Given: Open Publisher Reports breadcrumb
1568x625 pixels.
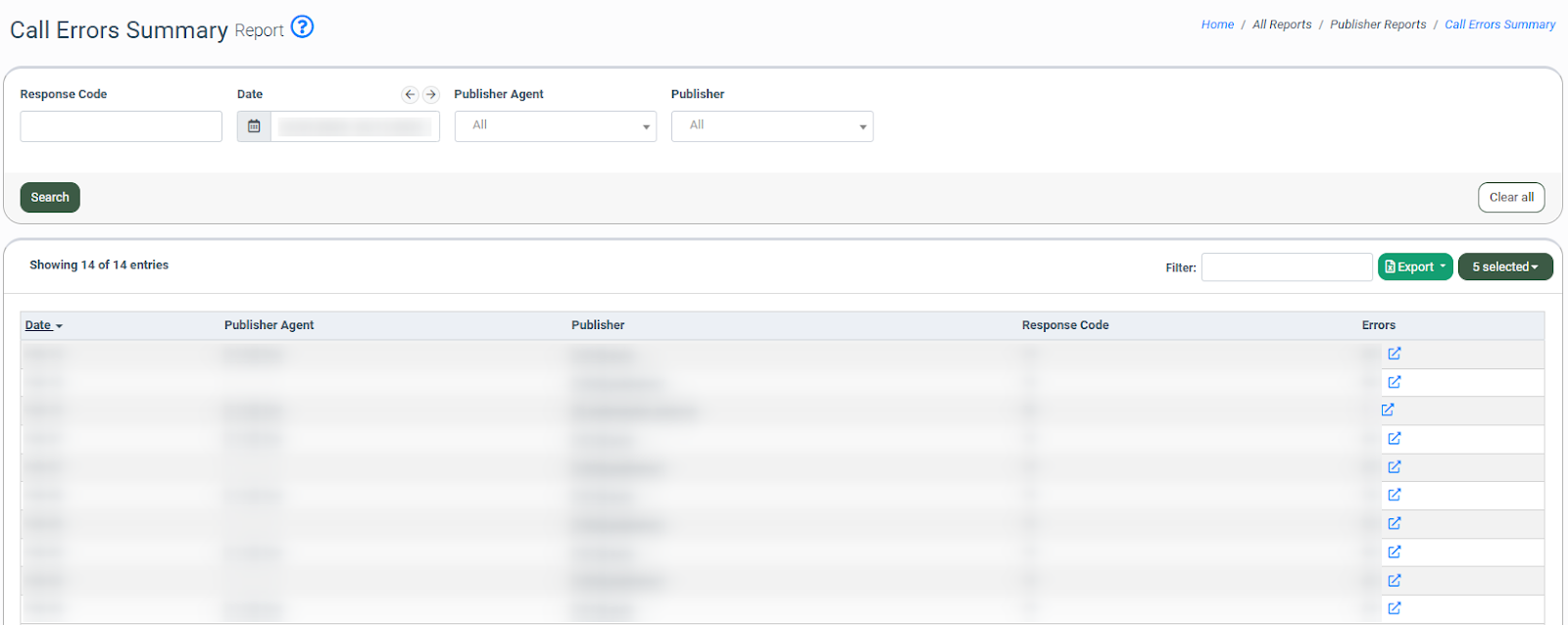Looking at the screenshot, I should tap(1377, 24).
